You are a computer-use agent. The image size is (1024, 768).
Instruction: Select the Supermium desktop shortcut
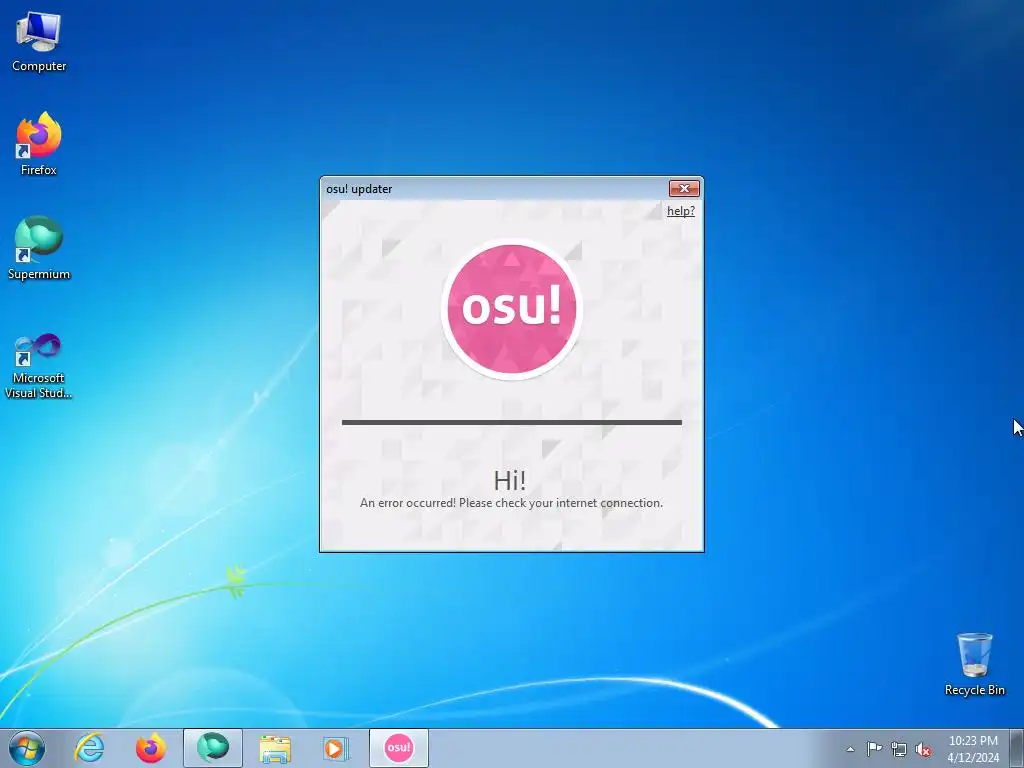pyautogui.click(x=39, y=248)
